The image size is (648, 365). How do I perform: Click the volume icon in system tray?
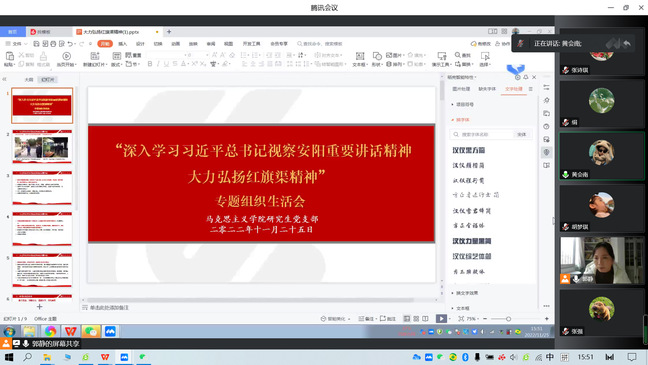tap(513, 357)
